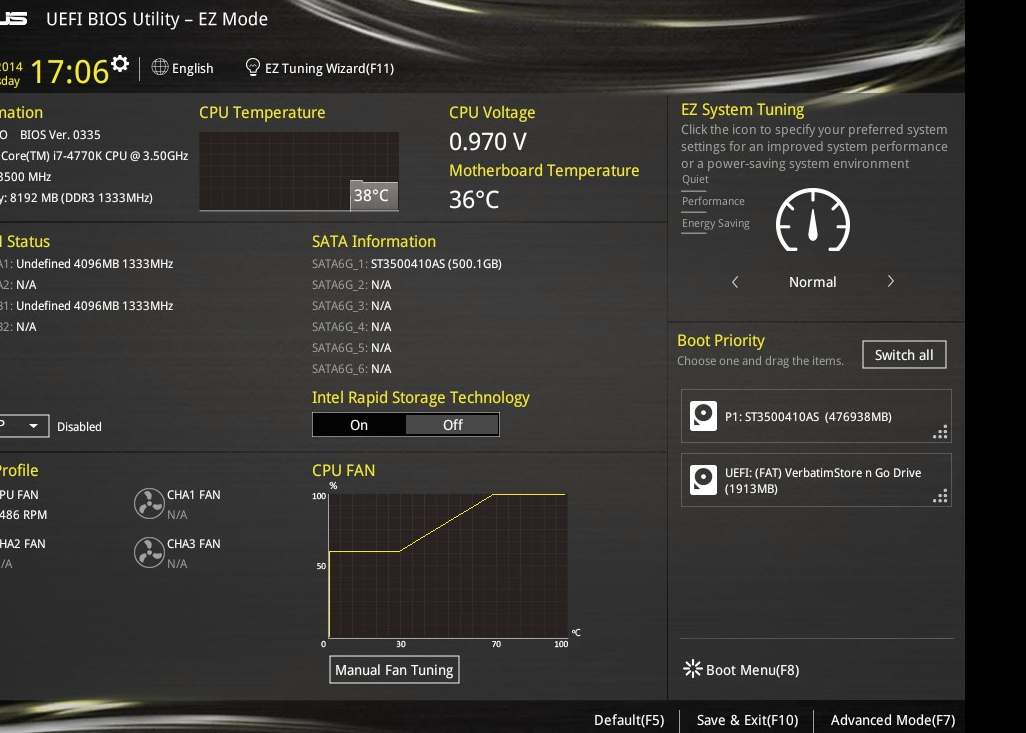1026x733 pixels.
Task: Click the EZ Tuning Wizard lightbulb icon
Action: tap(253, 67)
